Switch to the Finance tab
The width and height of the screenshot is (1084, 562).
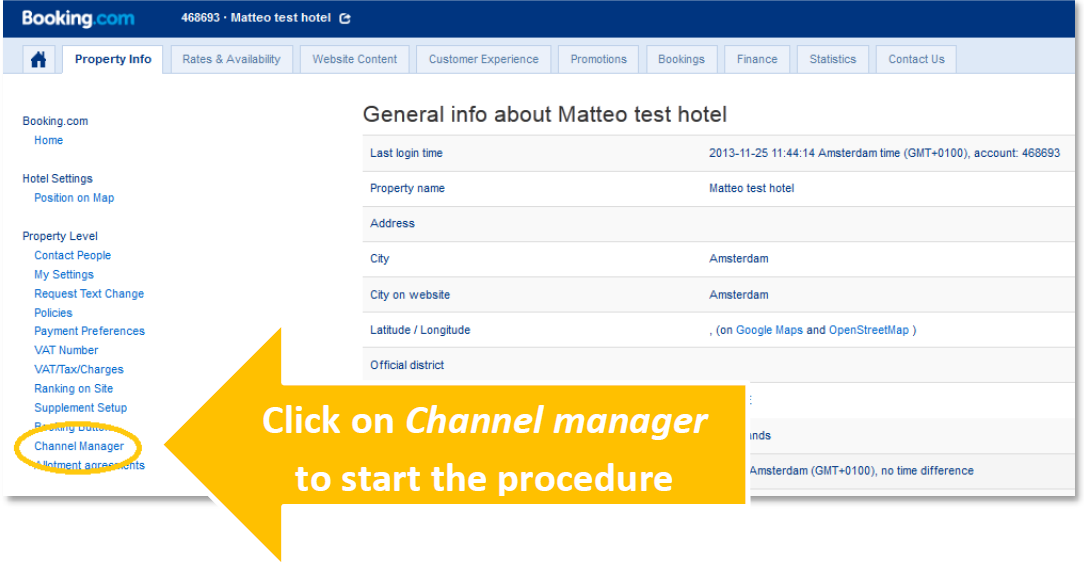point(757,59)
